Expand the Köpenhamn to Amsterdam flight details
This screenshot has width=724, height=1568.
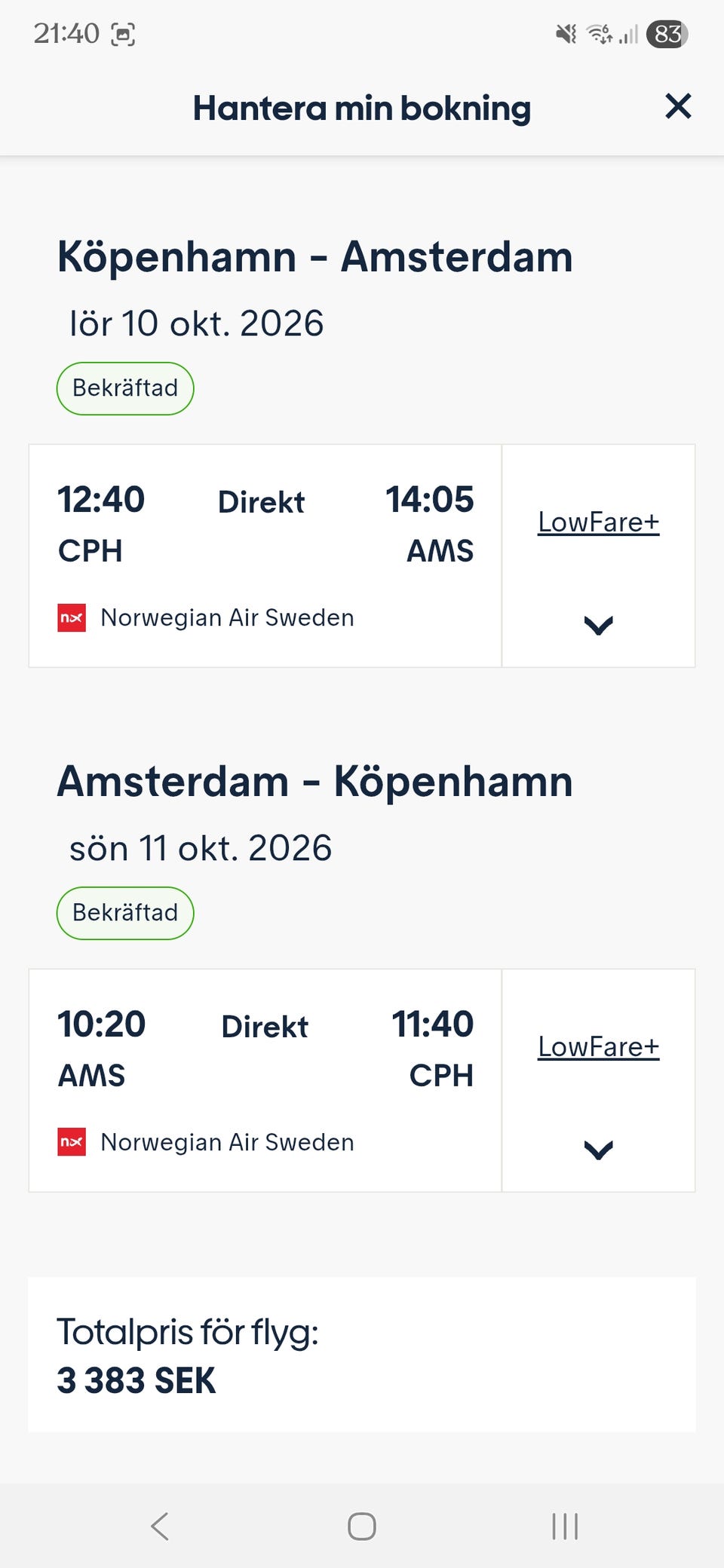pos(598,625)
